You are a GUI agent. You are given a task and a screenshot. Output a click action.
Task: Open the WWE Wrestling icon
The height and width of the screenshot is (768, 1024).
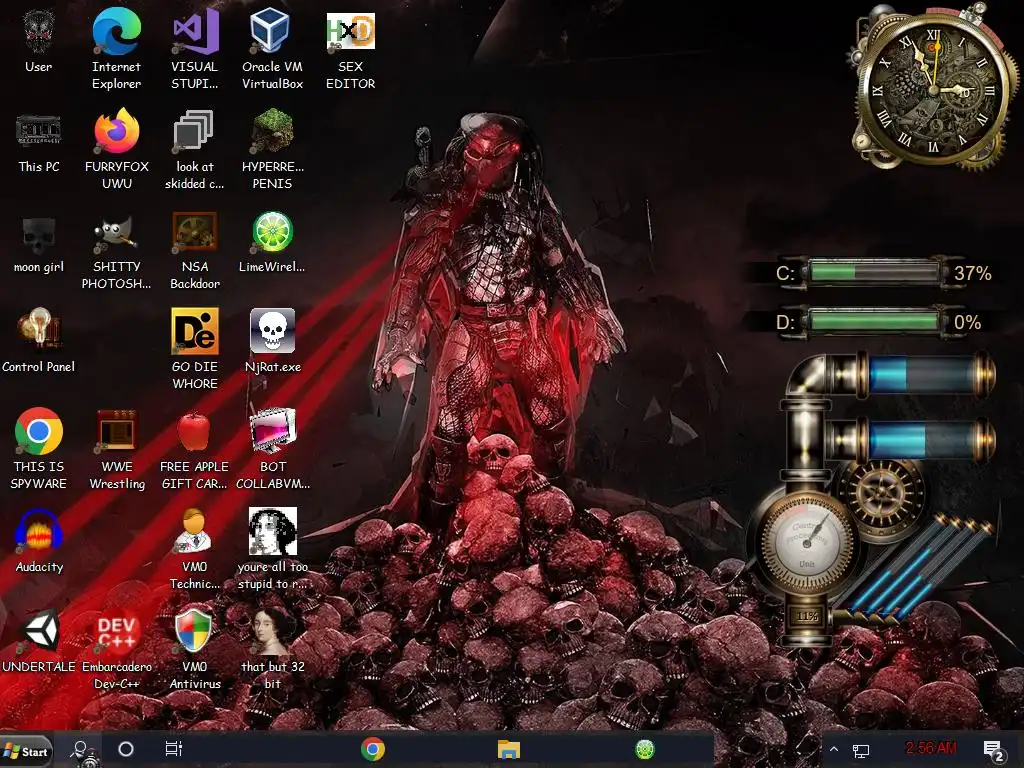click(116, 432)
